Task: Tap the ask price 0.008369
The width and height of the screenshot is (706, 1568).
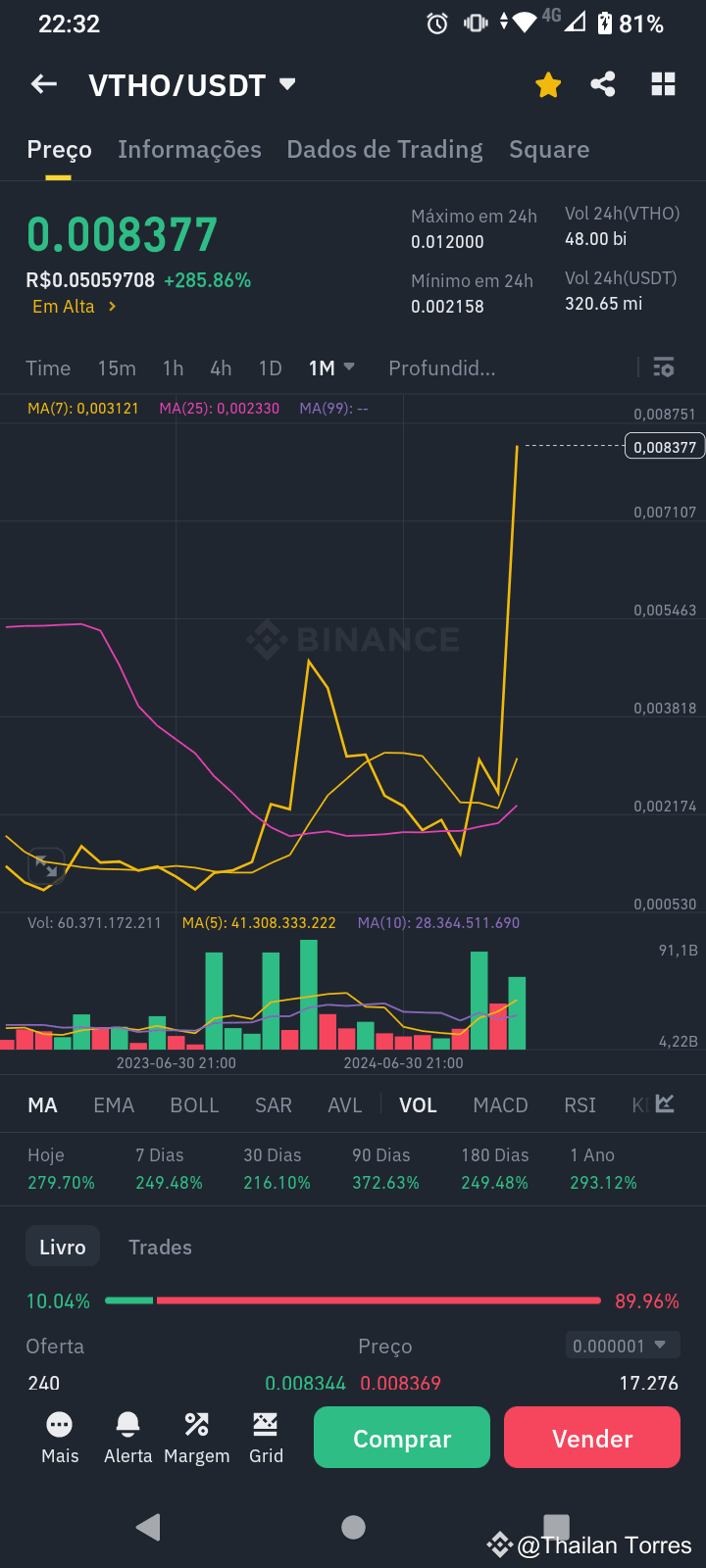Action: click(400, 1383)
